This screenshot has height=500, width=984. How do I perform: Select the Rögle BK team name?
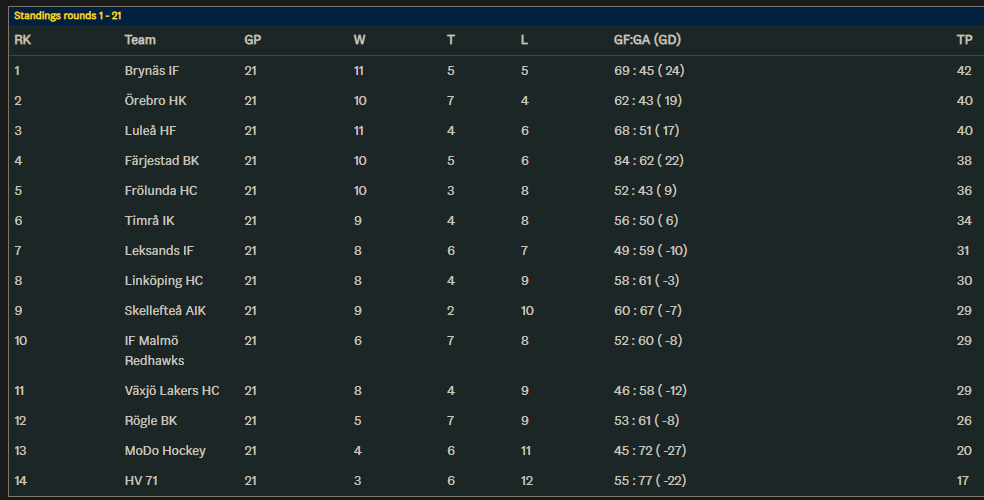[151, 421]
